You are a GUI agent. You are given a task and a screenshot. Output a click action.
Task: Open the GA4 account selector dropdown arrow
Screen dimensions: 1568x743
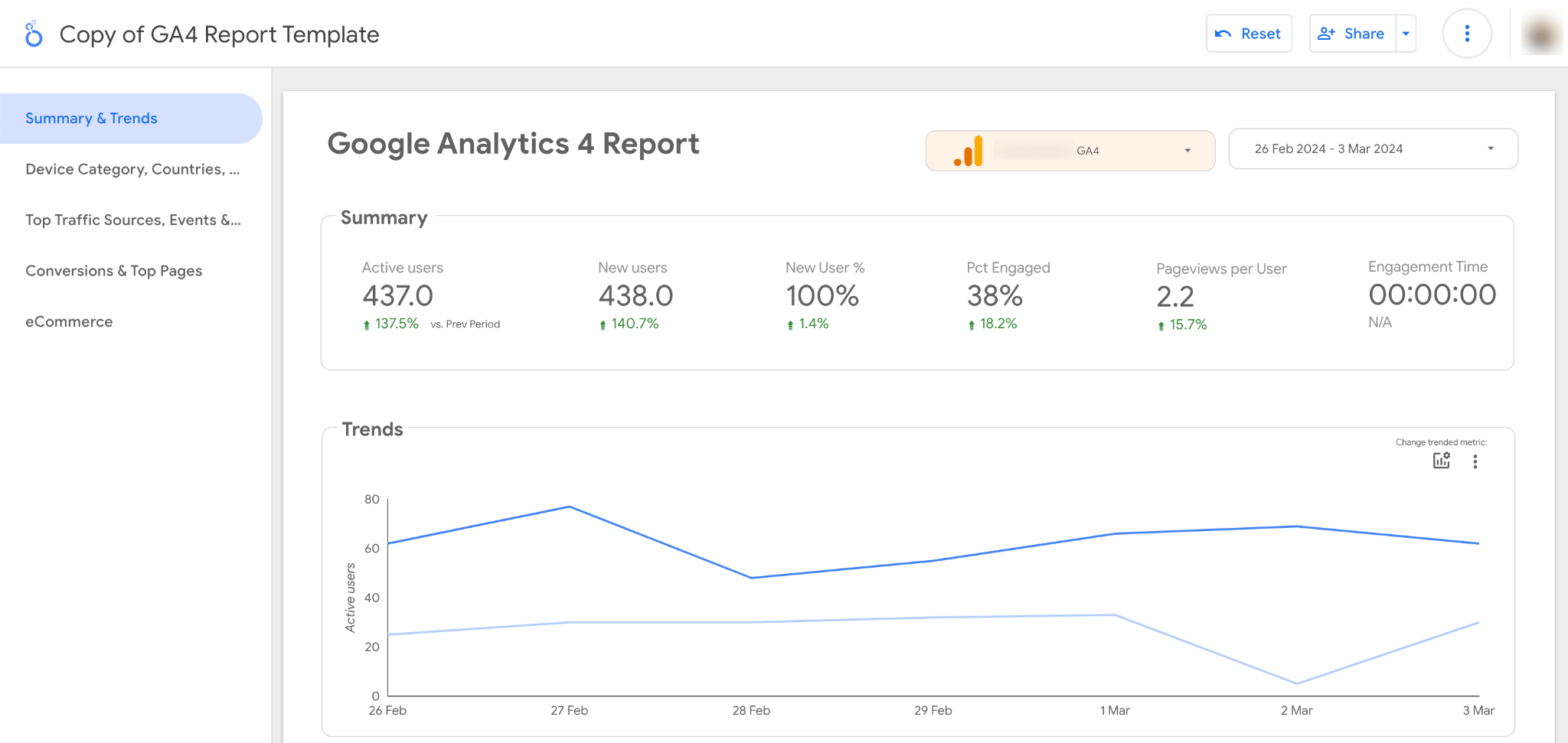click(1187, 150)
